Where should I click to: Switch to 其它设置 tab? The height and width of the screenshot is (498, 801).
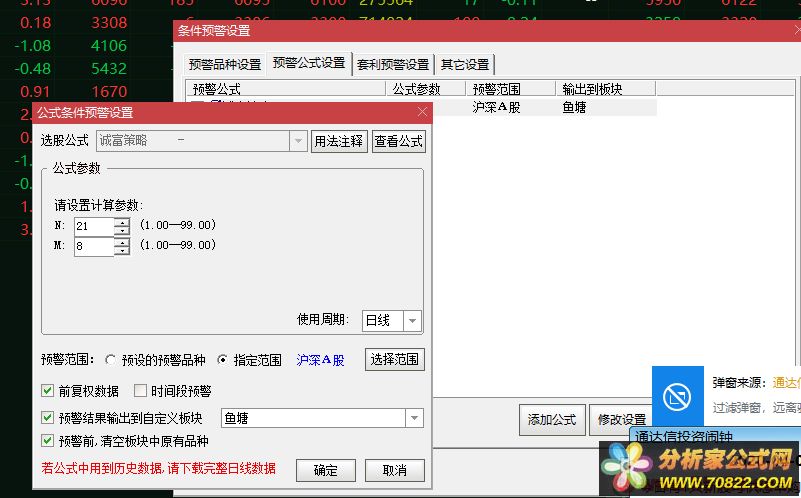pos(465,64)
